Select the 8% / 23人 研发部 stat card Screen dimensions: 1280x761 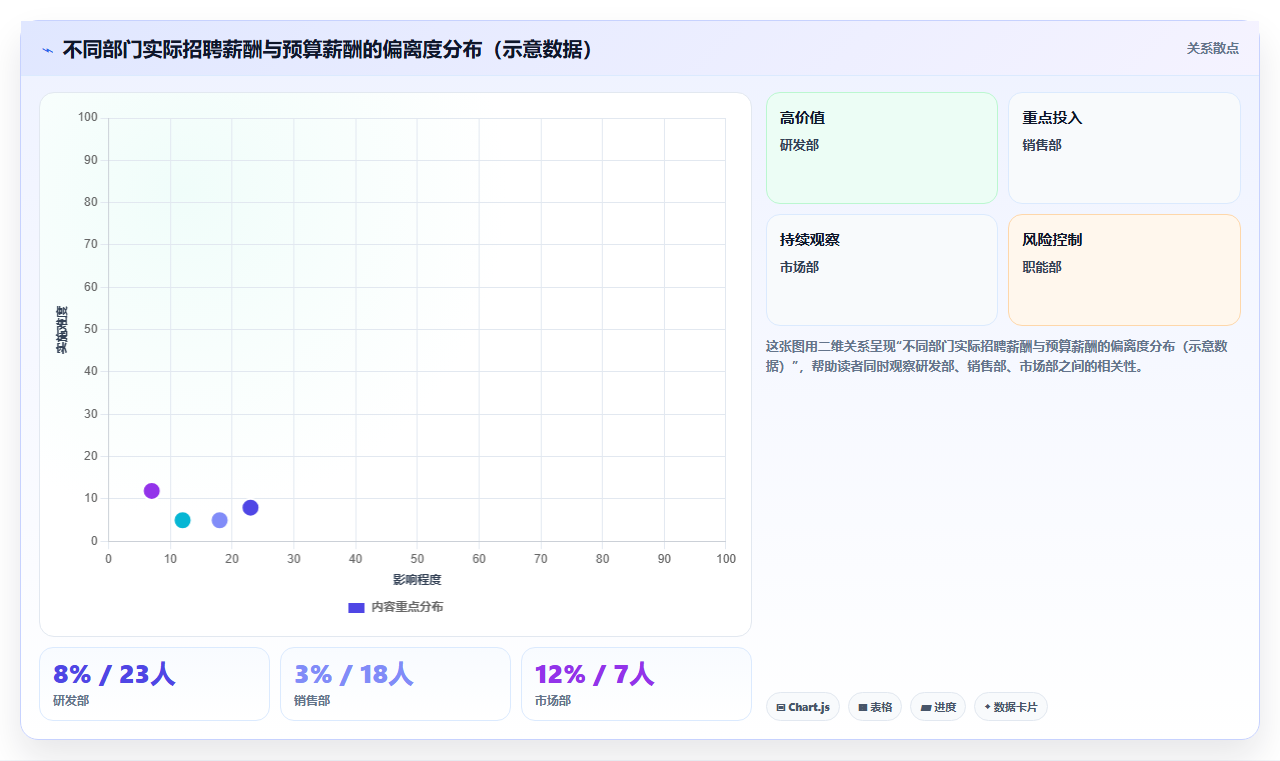coord(154,684)
